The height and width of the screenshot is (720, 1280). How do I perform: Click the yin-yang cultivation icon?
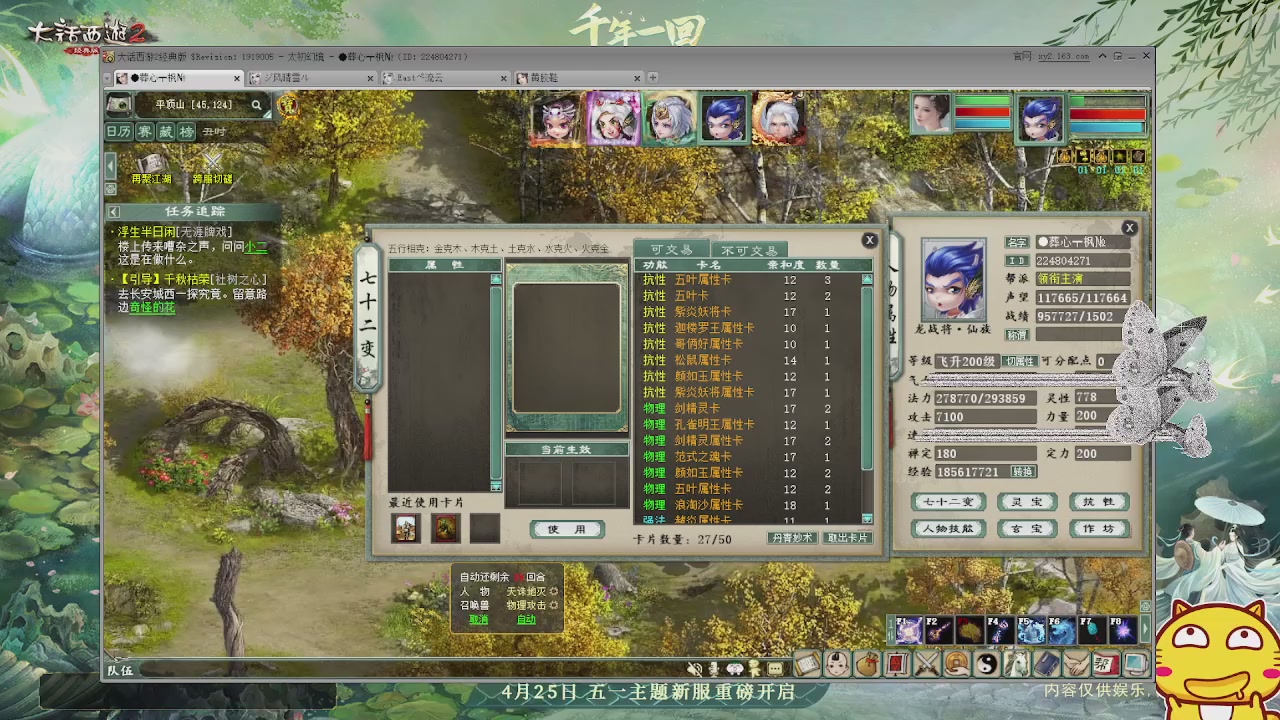click(x=988, y=663)
